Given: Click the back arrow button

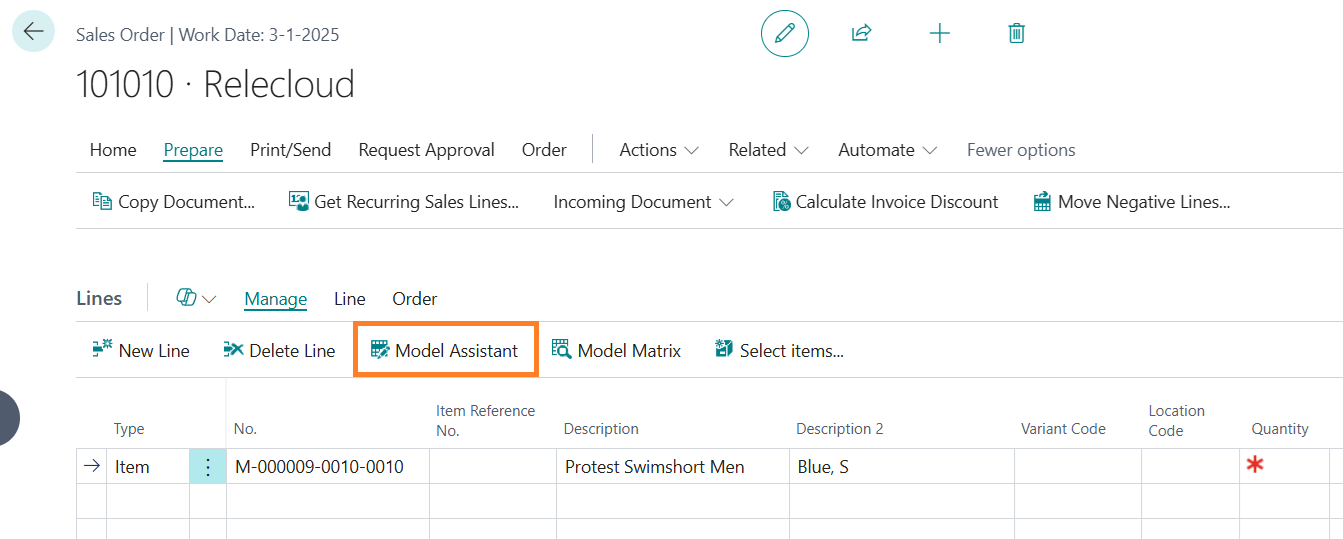Looking at the screenshot, I should click(33, 31).
